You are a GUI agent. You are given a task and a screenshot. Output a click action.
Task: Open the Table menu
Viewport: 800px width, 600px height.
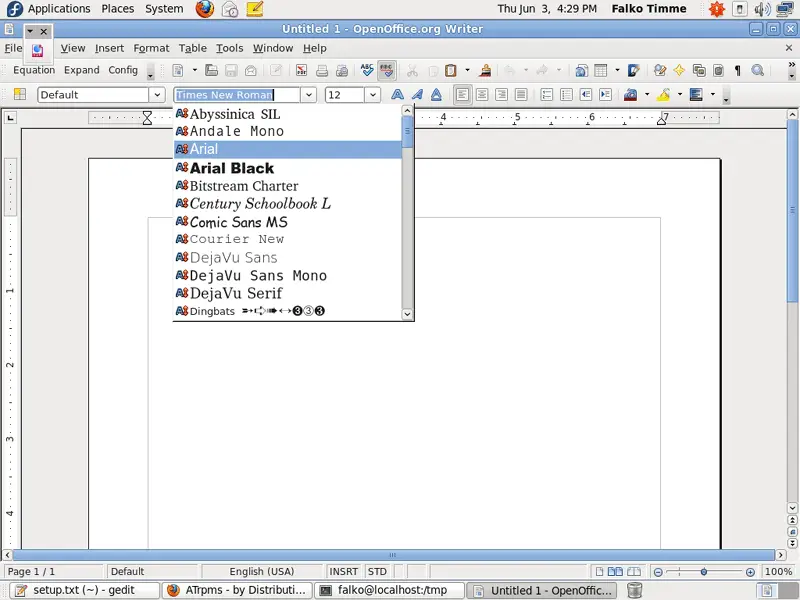(192, 48)
